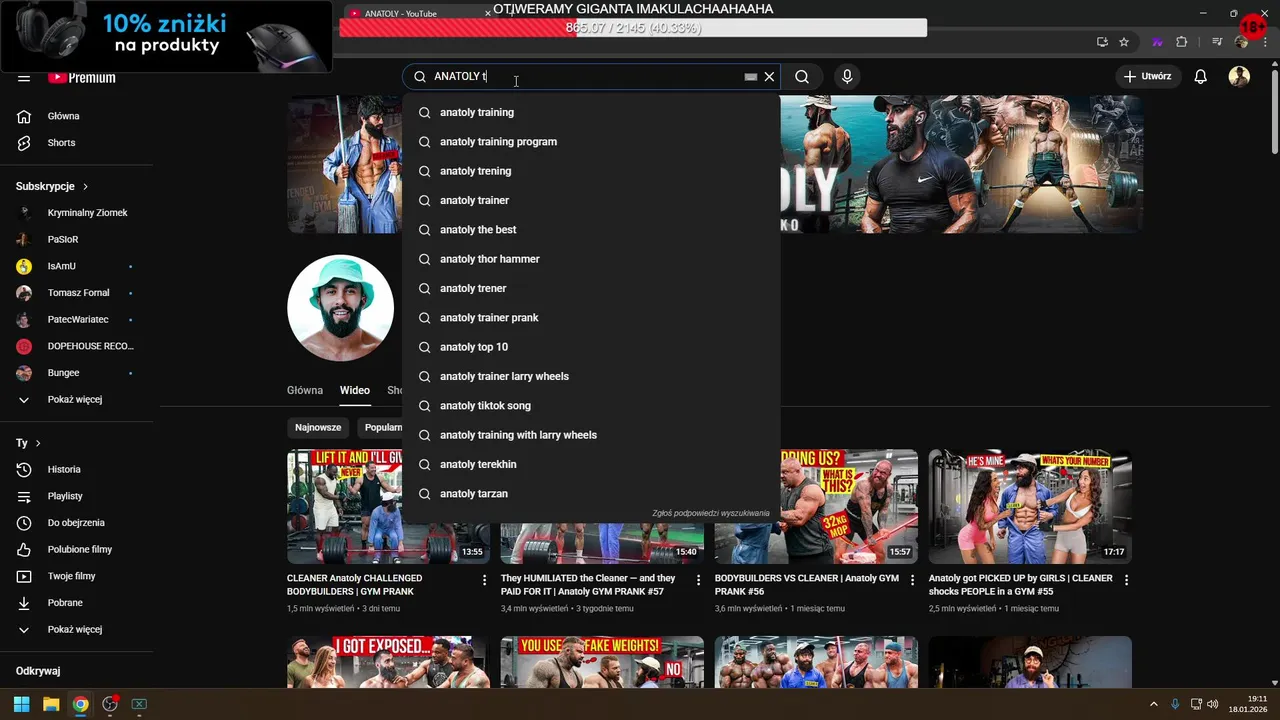Open Twoje filmy in the sidebar

click(78, 576)
